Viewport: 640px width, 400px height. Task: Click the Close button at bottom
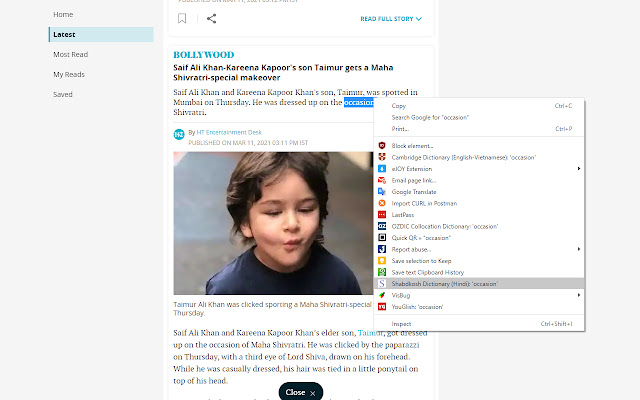click(301, 392)
